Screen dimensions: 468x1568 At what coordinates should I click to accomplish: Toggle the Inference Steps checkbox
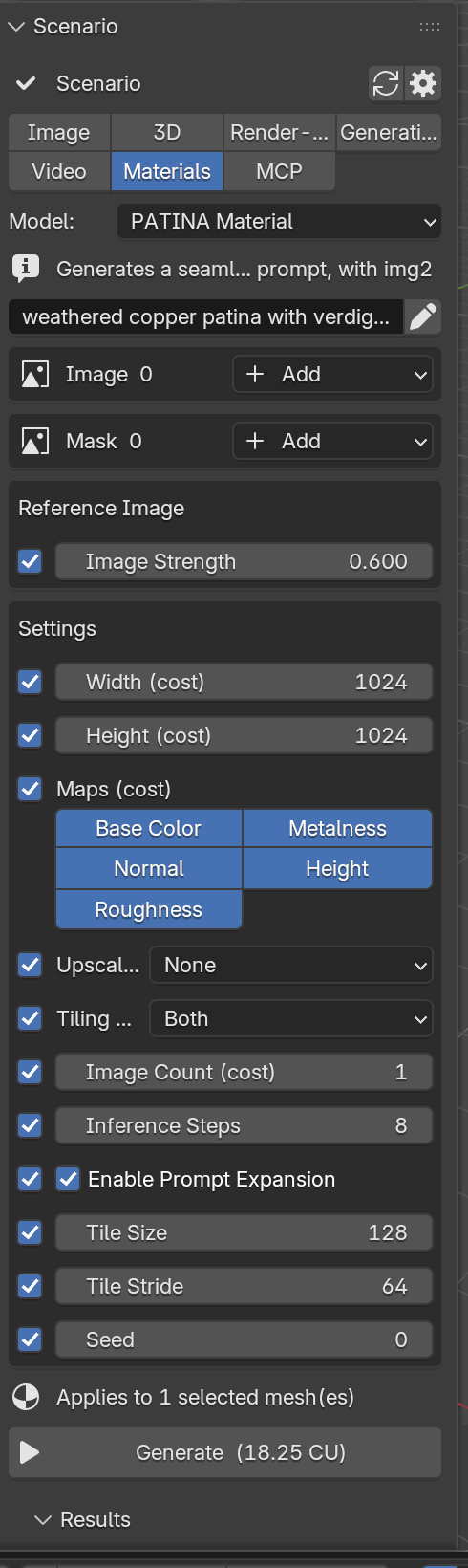pos(30,1125)
